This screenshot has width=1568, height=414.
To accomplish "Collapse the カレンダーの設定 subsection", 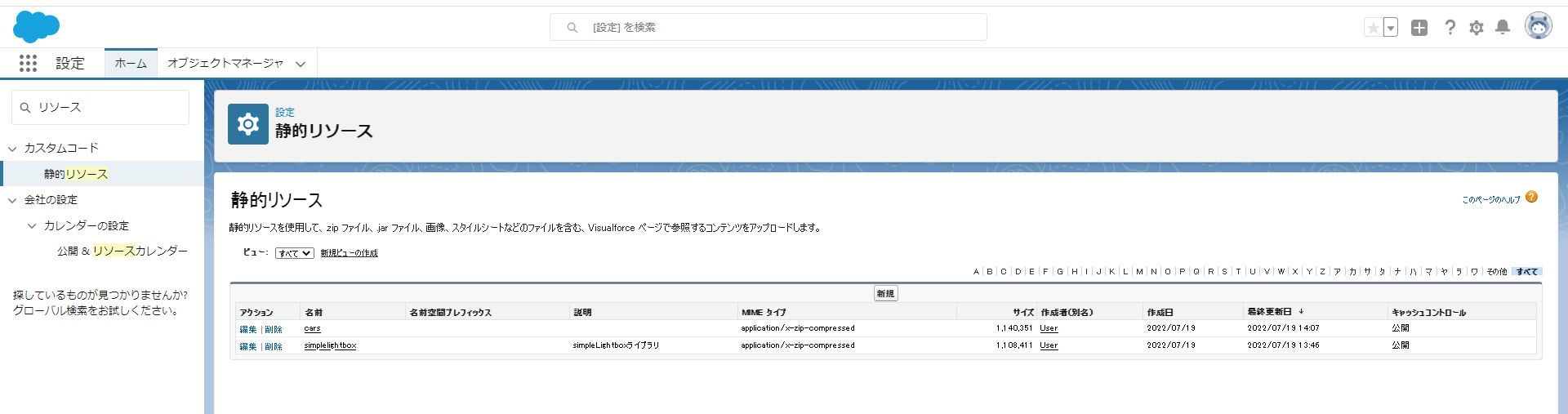I will 32,226.
